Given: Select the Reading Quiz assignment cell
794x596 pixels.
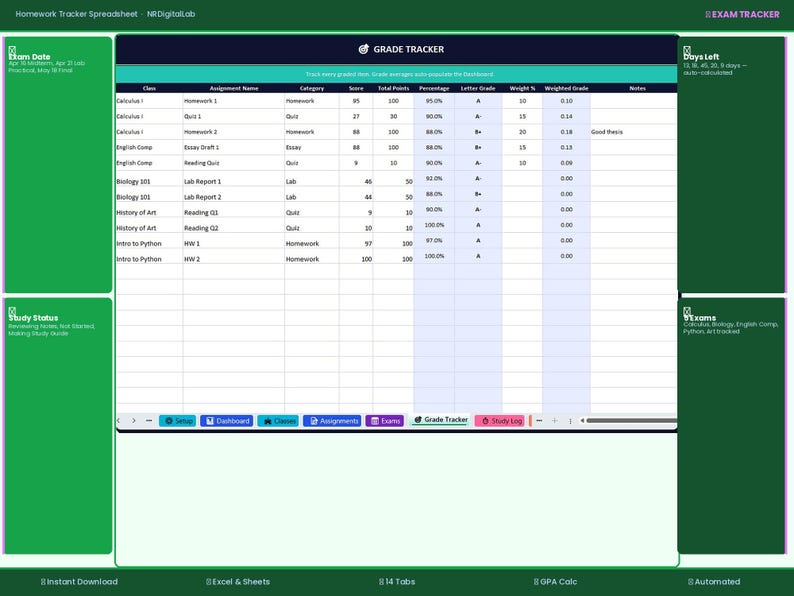Looking at the screenshot, I should pyautogui.click(x=233, y=163).
